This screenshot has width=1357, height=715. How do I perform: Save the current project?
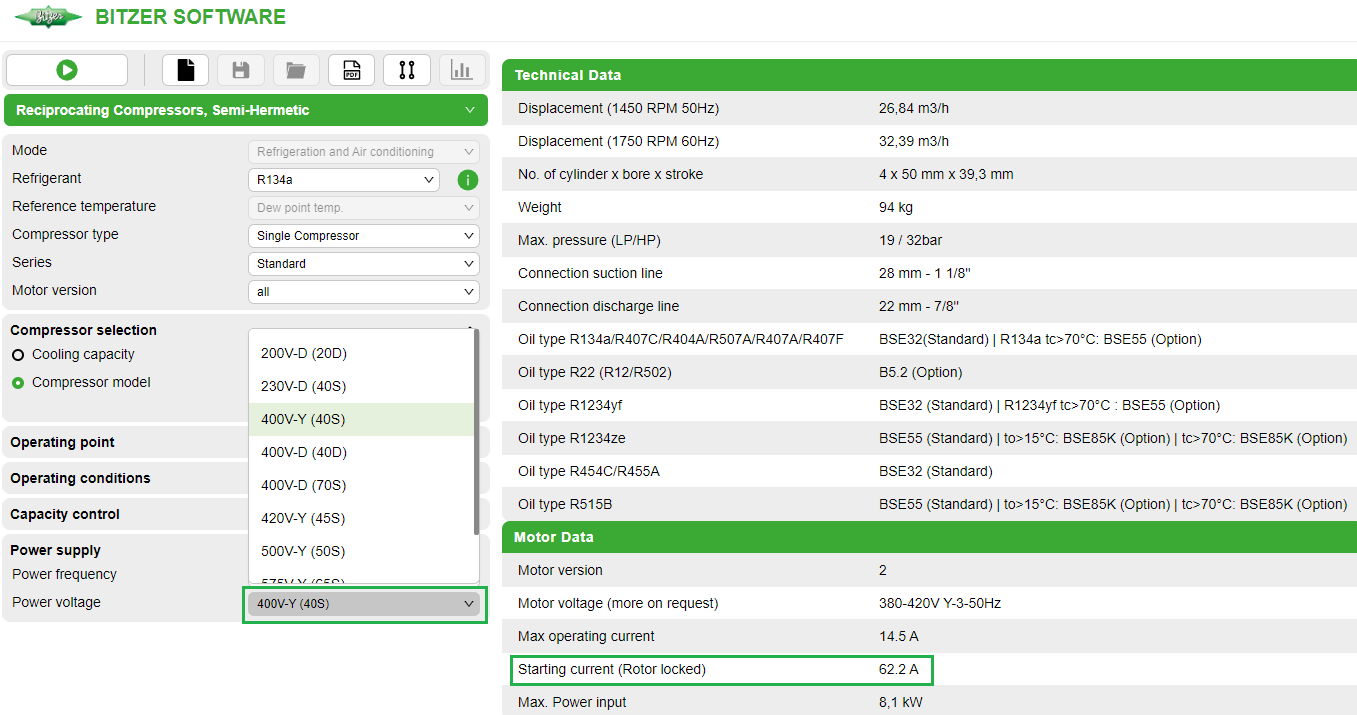pos(240,70)
